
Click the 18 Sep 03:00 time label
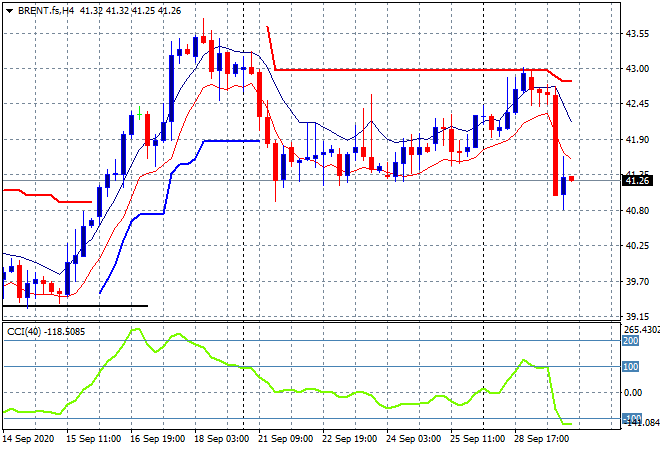tap(221, 439)
